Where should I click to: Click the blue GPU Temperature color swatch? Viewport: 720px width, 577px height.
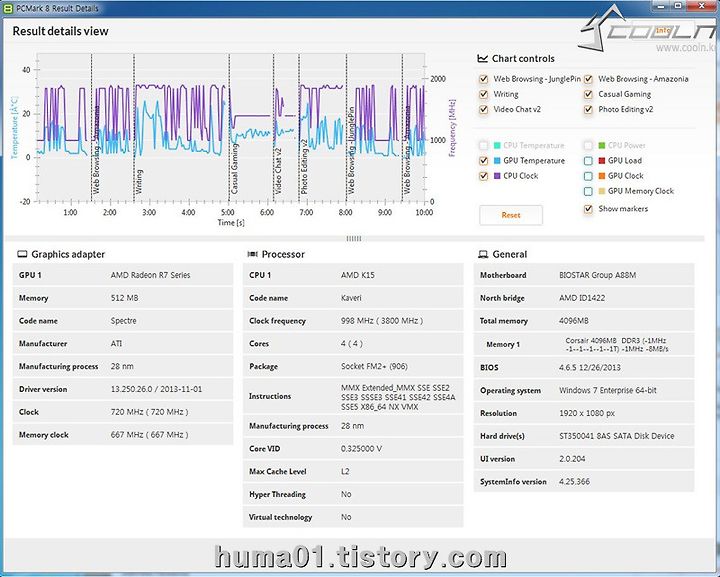tap(497, 161)
